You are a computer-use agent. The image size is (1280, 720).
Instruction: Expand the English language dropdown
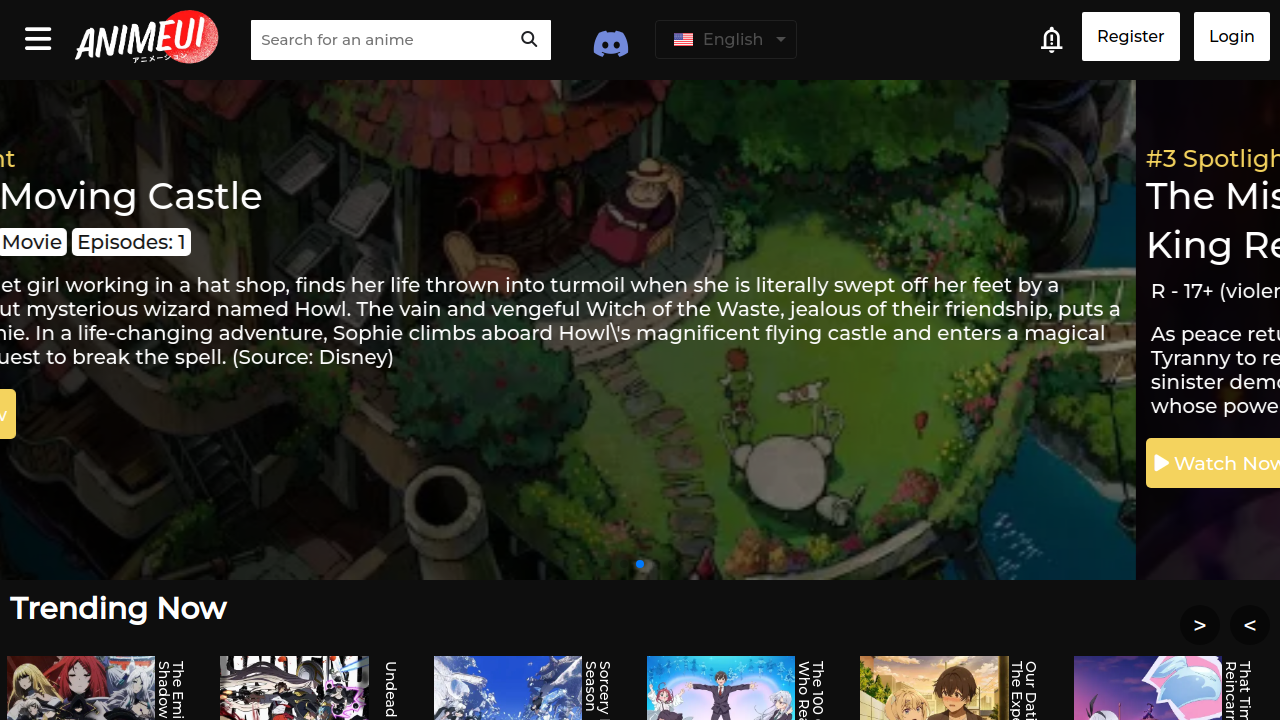(726, 40)
